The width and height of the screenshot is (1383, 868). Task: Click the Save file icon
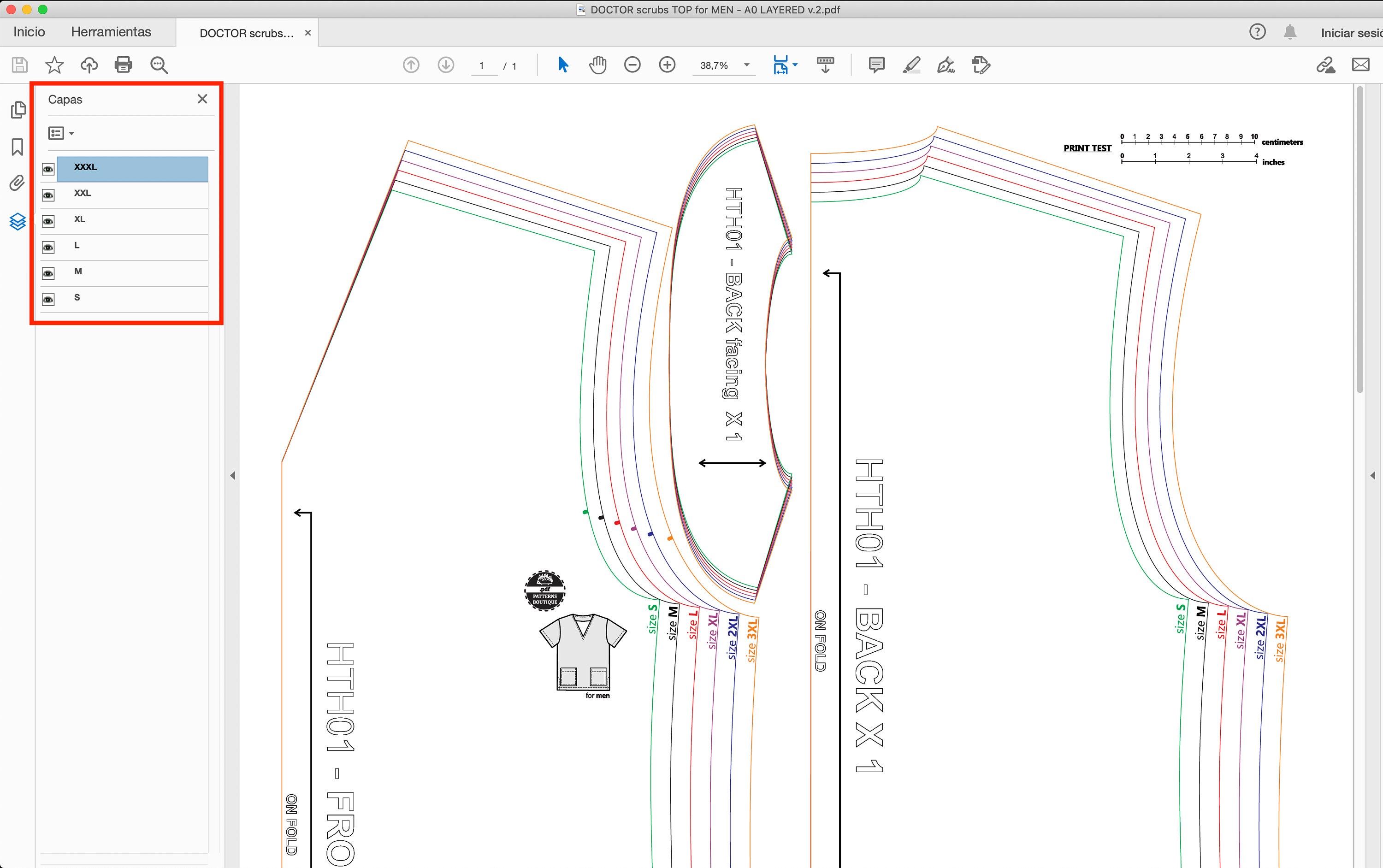coord(19,65)
